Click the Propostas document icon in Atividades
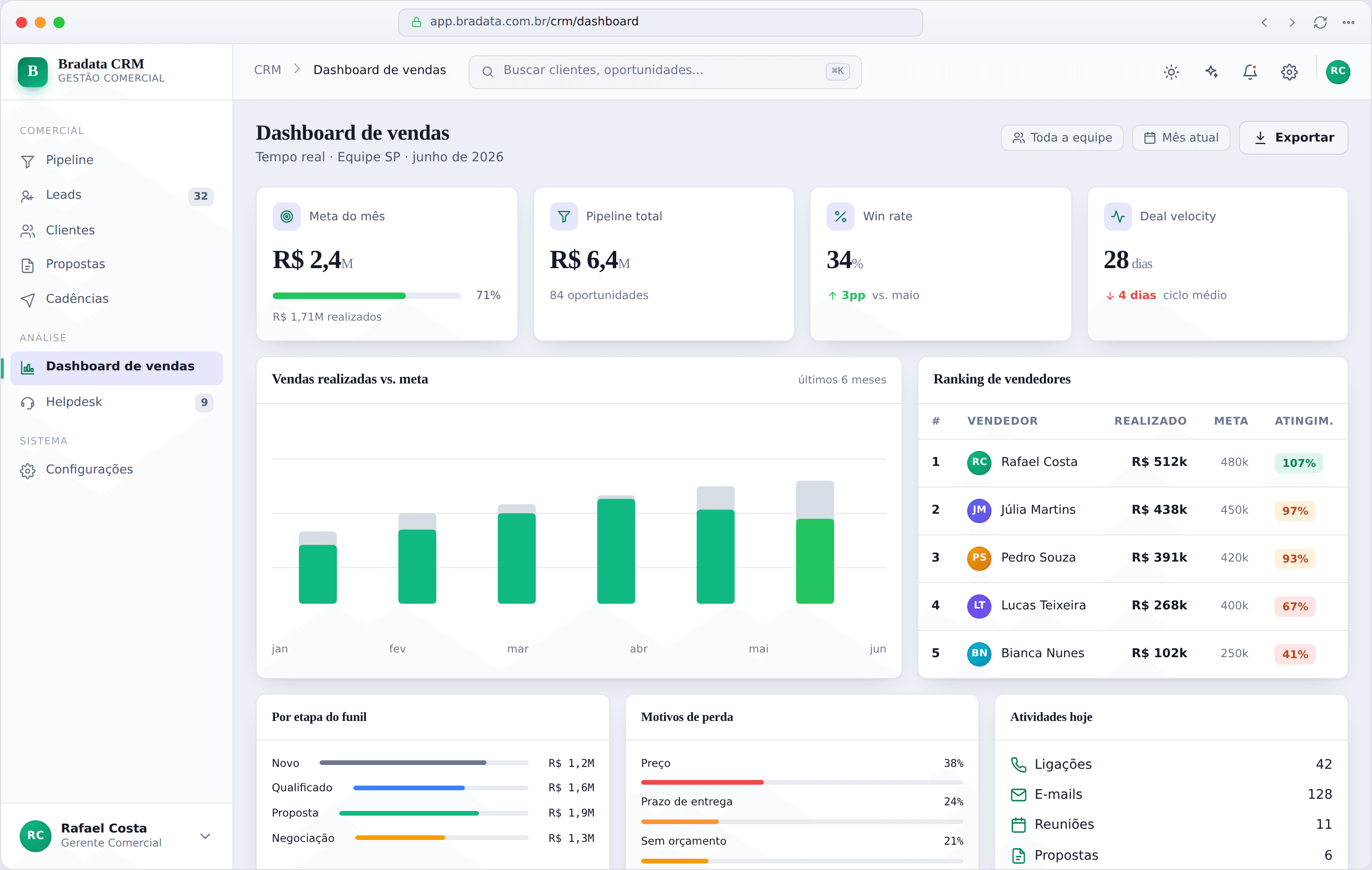 (x=1018, y=855)
